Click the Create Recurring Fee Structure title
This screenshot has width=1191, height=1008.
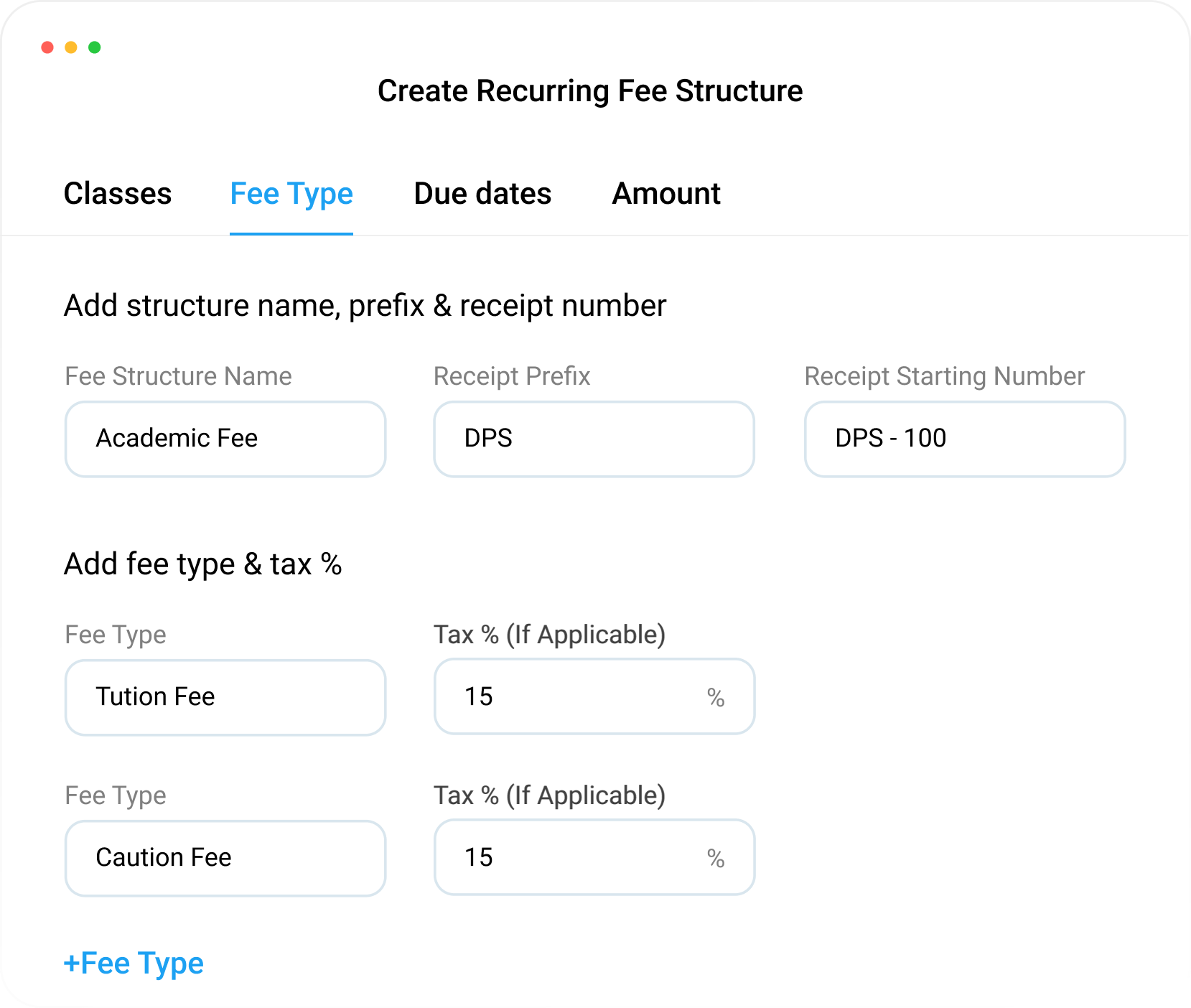[590, 91]
